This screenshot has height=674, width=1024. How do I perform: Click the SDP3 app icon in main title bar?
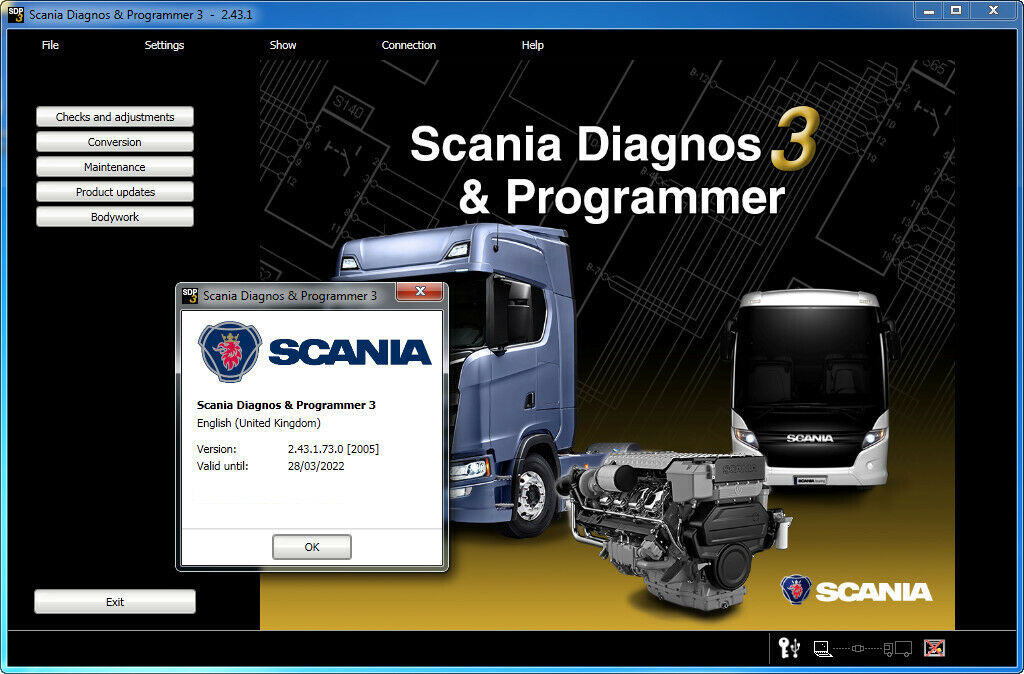[x=16, y=12]
